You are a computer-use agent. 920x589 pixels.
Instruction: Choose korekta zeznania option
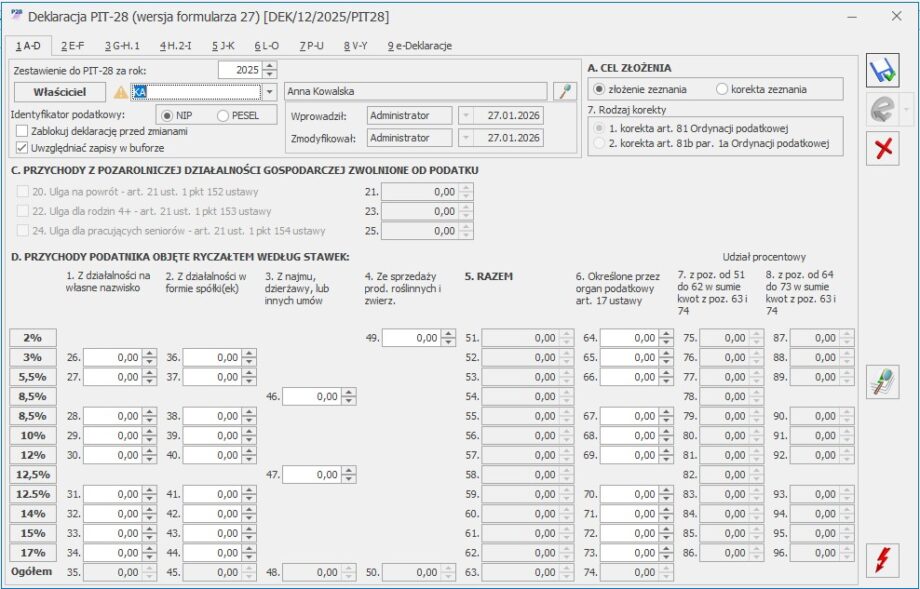click(x=722, y=89)
